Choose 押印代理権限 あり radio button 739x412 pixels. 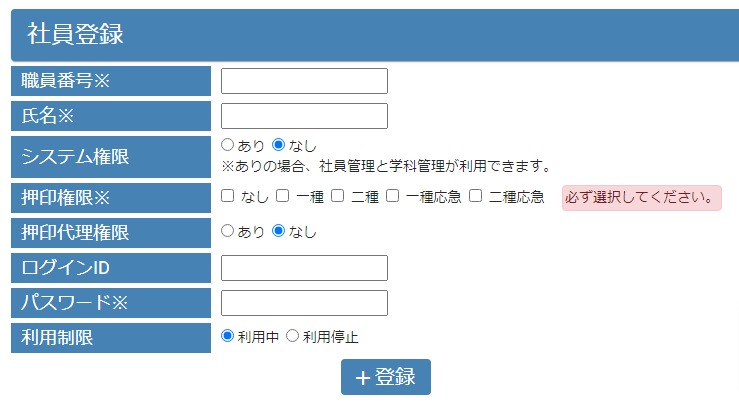(x=227, y=231)
